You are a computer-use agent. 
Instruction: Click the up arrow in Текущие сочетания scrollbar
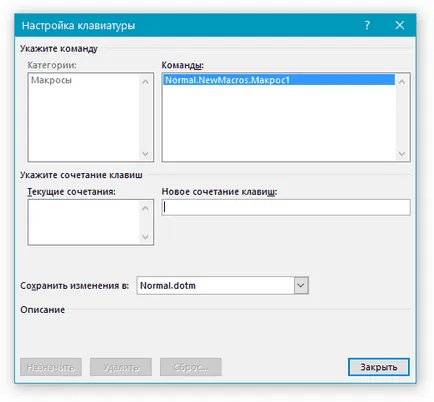click(145, 208)
